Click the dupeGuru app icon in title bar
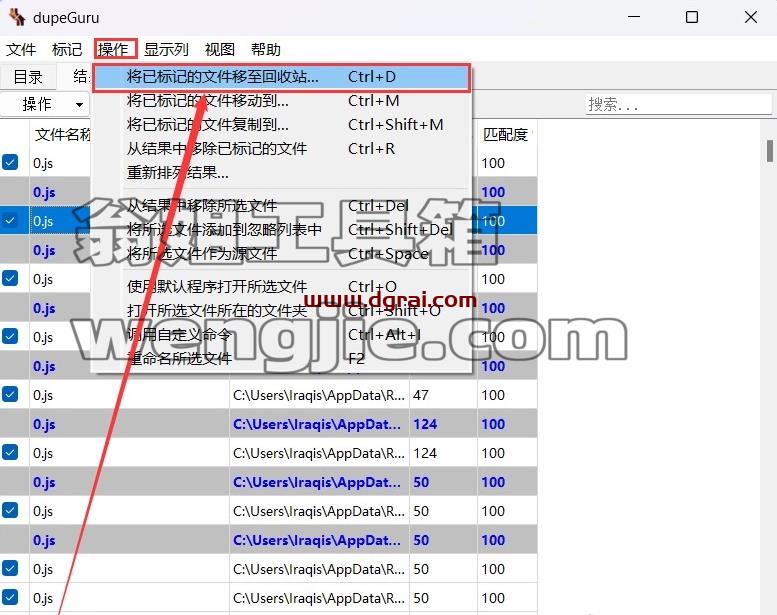Image resolution: width=777 pixels, height=615 pixels. point(17,17)
